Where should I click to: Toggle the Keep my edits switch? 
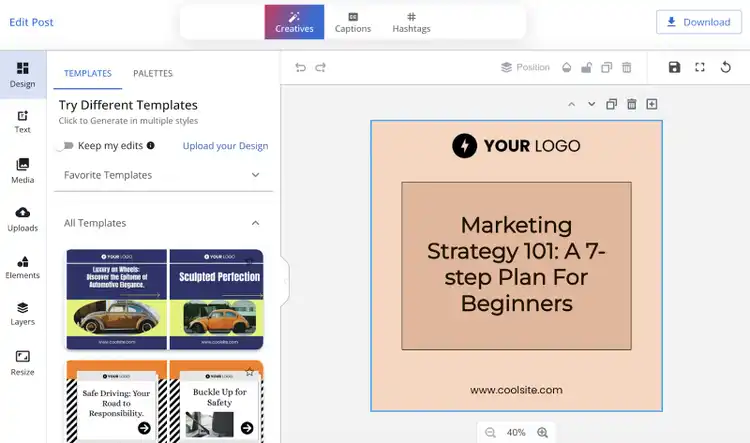coord(66,145)
